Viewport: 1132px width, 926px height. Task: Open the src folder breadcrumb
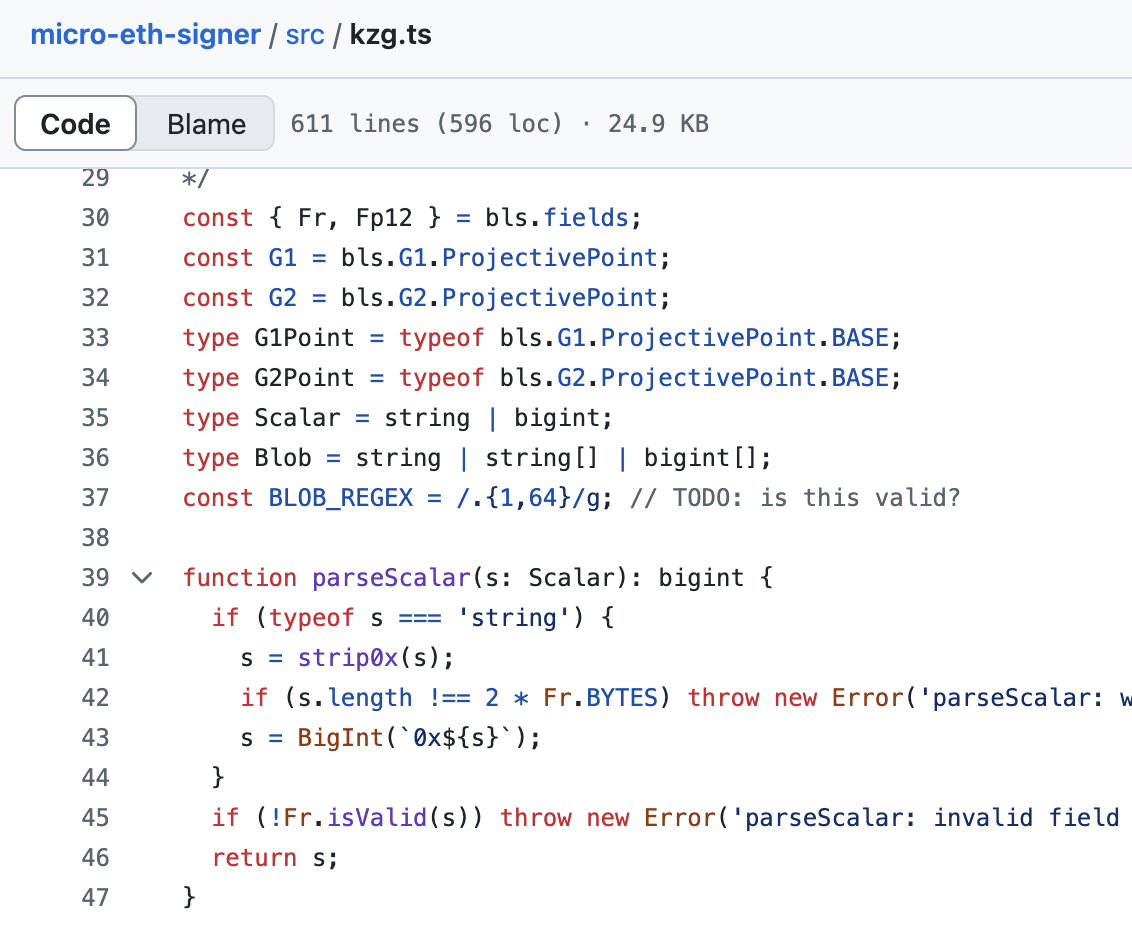point(305,34)
